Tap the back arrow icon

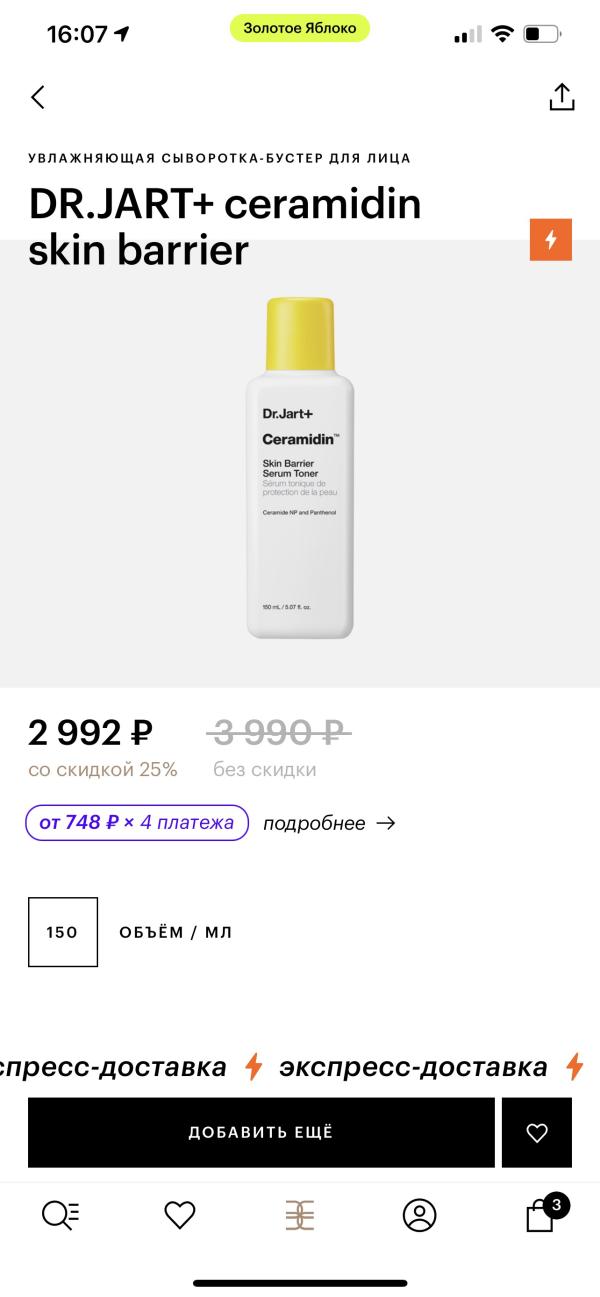click(x=38, y=97)
